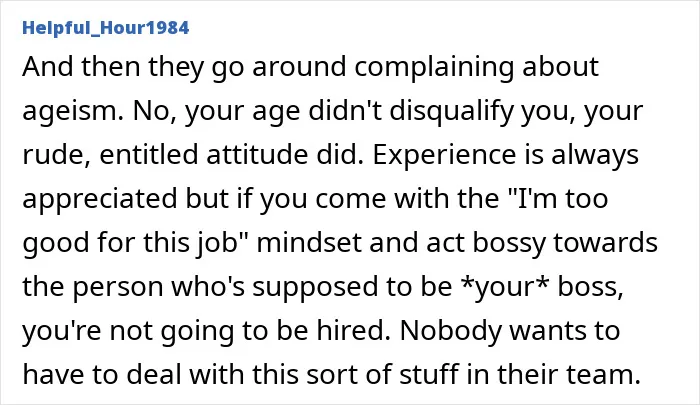Screen dimensions: 700x405
Task: Click the word "always" in the comment
Action: pos(595,156)
